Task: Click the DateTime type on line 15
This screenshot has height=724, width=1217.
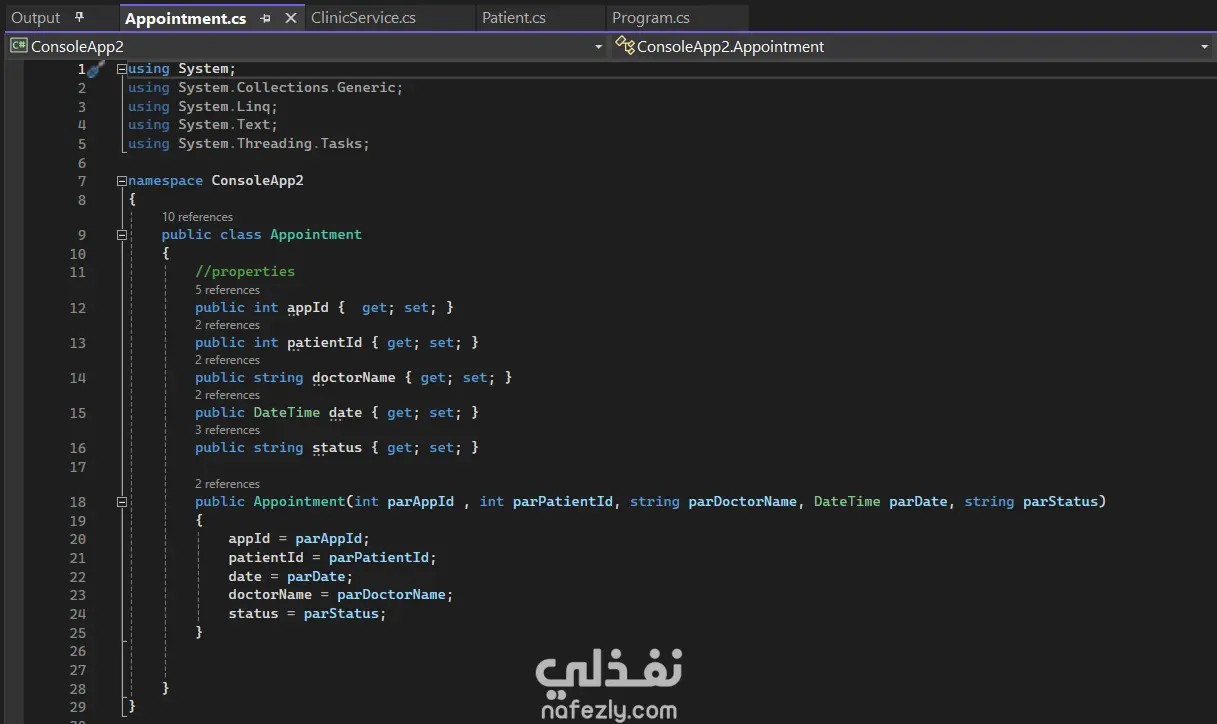Action: point(287,413)
